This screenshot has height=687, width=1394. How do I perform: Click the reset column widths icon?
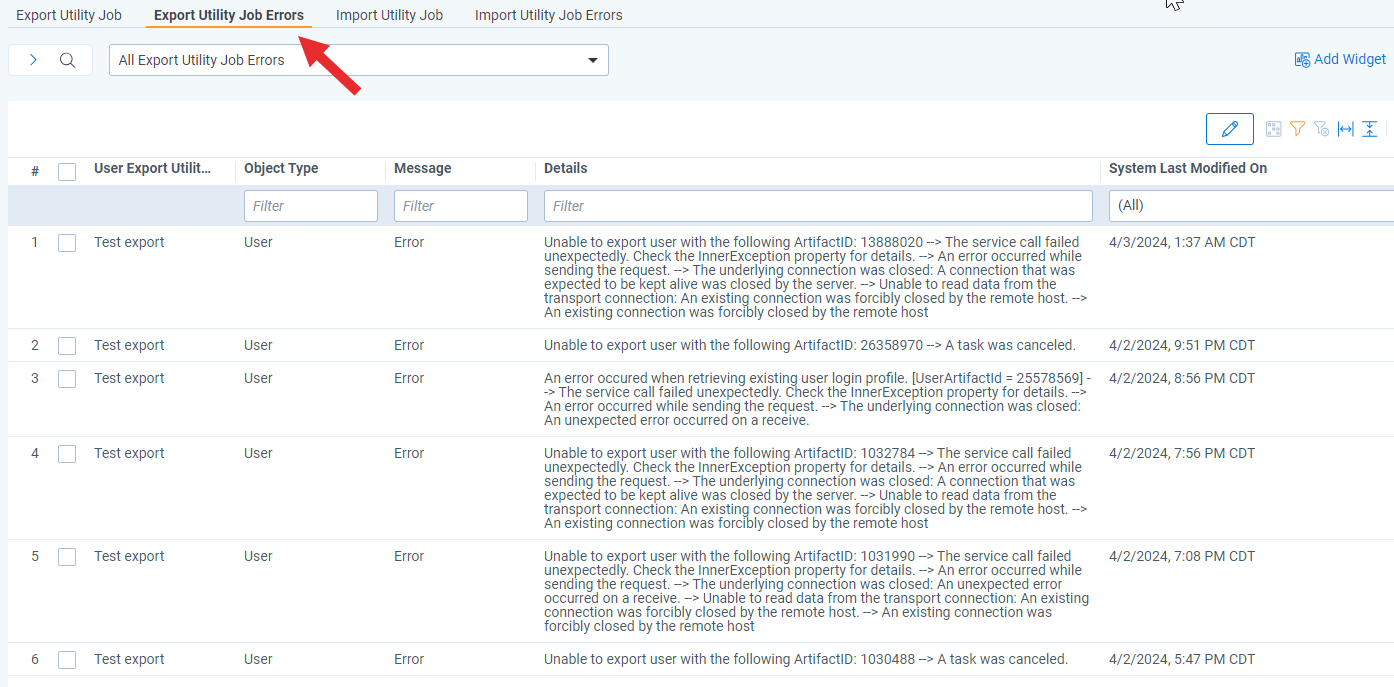pyautogui.click(x=1345, y=129)
